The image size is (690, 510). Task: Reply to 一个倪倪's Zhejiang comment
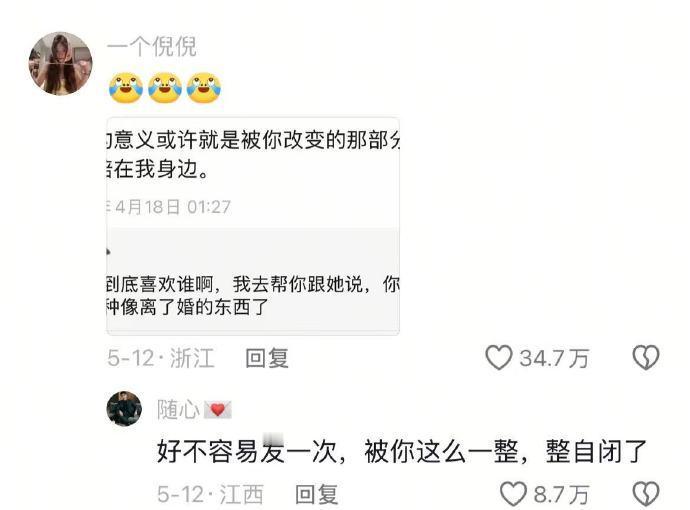coord(267,358)
